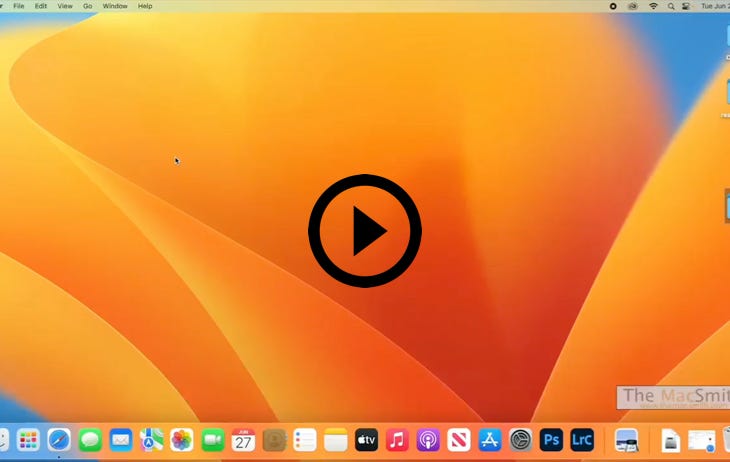Open the View menu
730x462 pixels.
coord(65,6)
